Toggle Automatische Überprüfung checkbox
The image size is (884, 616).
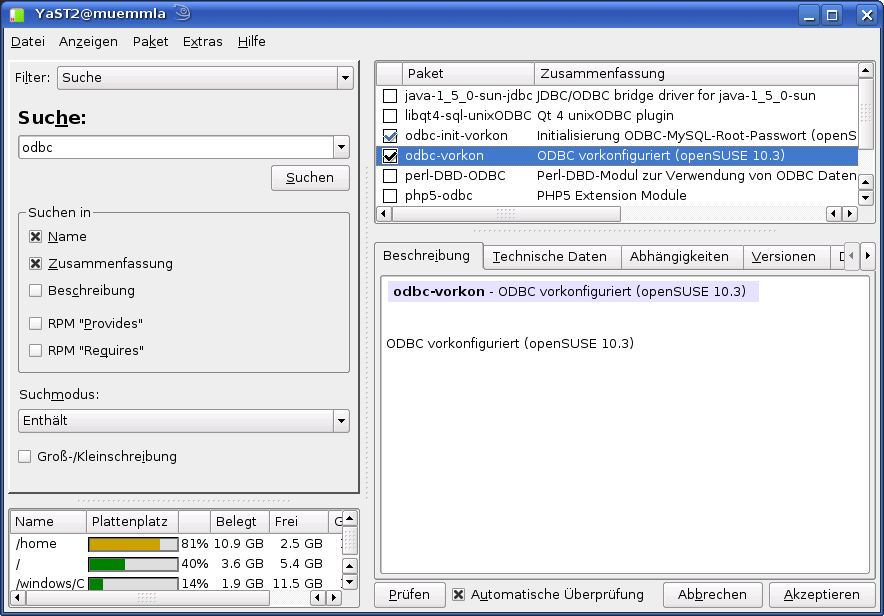coord(459,594)
